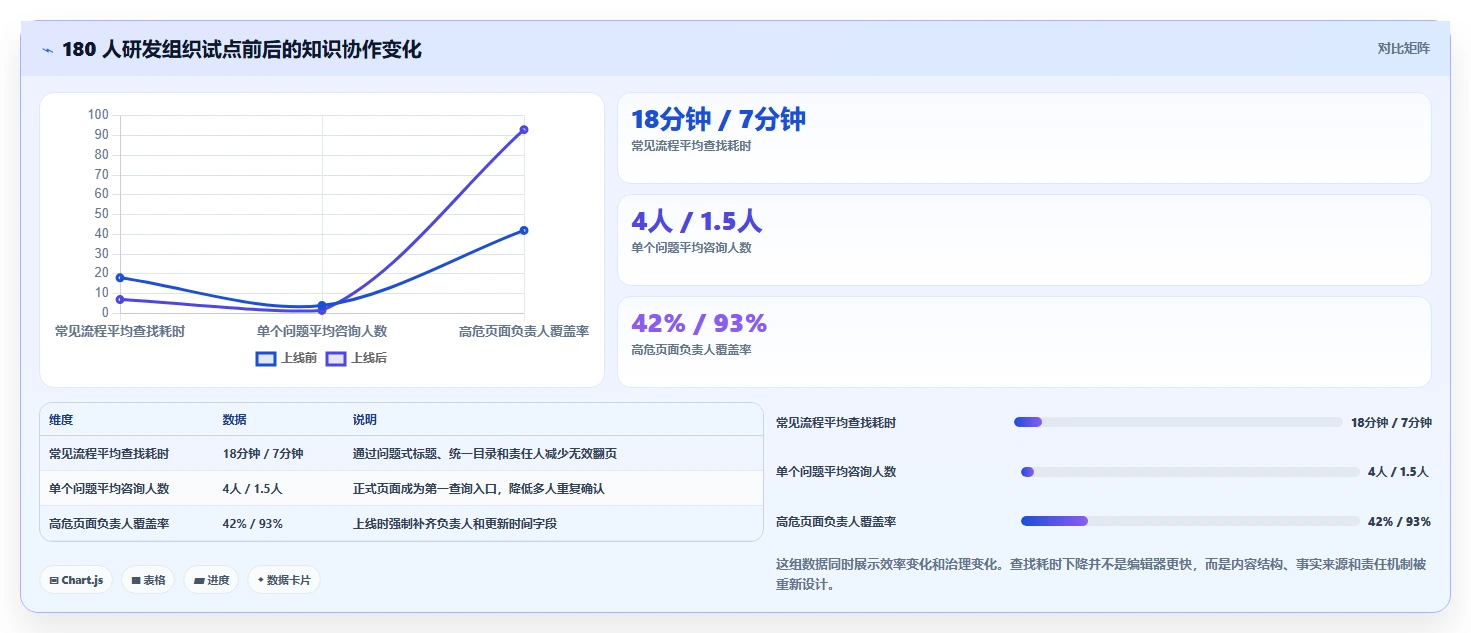The height and width of the screenshot is (633, 1471).
Task: Select the 上线前 data point at 42
Action: tap(524, 230)
